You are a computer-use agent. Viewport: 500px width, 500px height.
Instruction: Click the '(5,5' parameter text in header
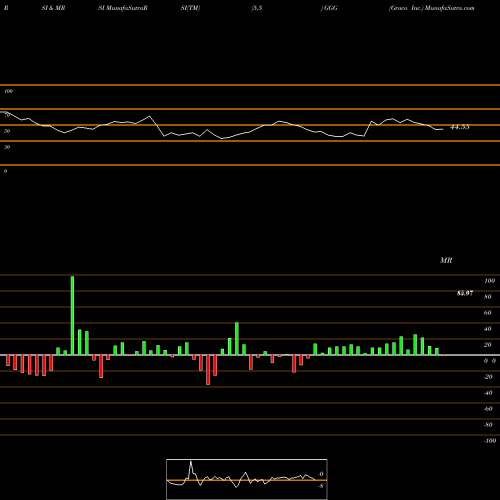coord(257,8)
